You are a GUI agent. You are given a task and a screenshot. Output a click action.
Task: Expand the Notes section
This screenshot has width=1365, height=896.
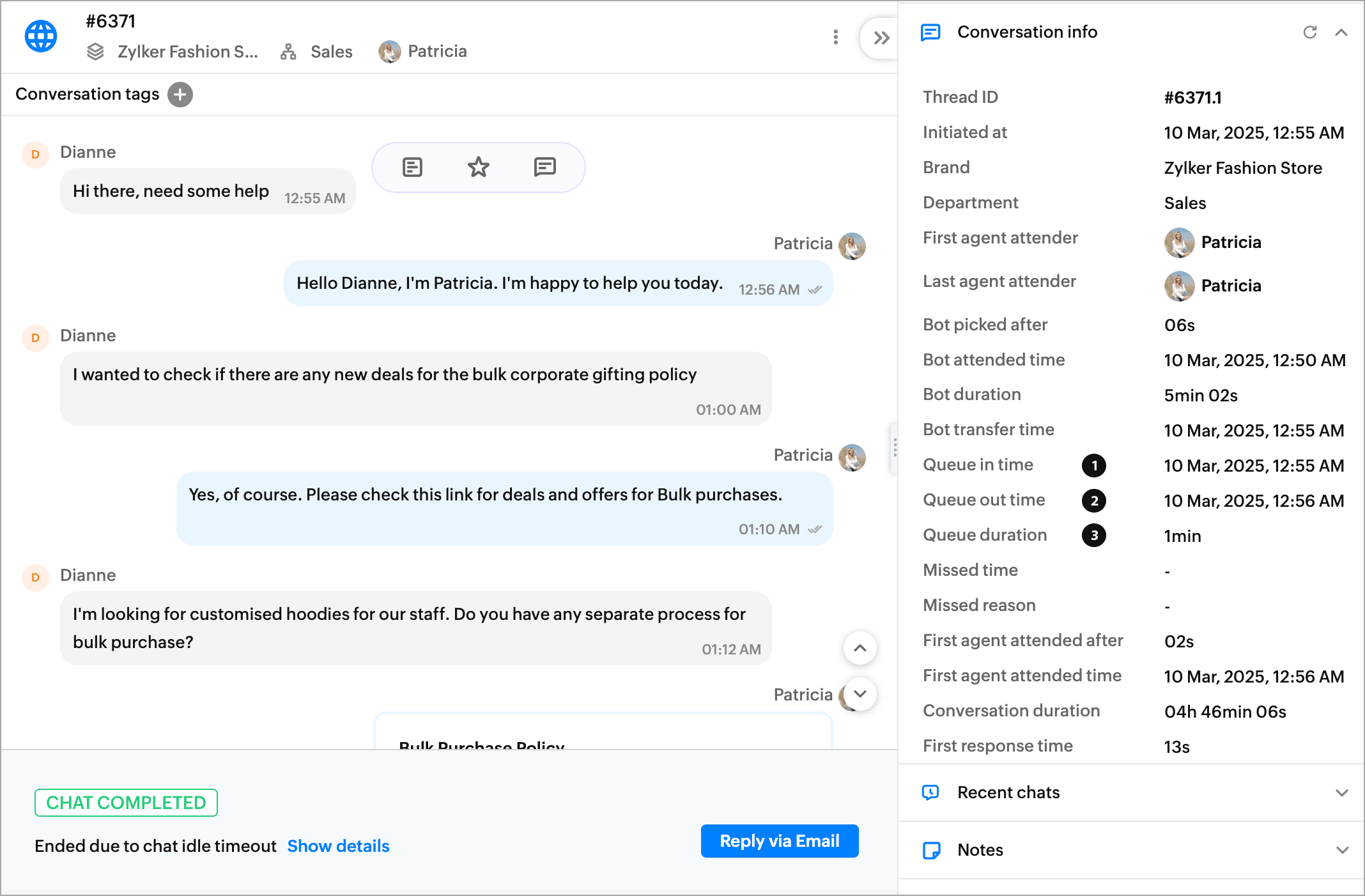click(x=1341, y=850)
